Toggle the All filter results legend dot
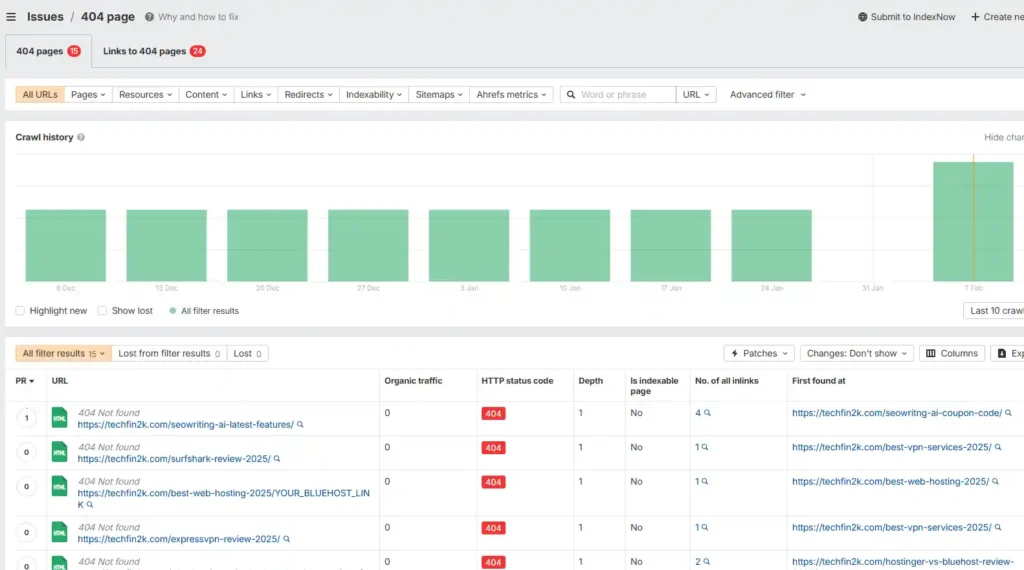The width and height of the screenshot is (1024, 570). (x=172, y=311)
